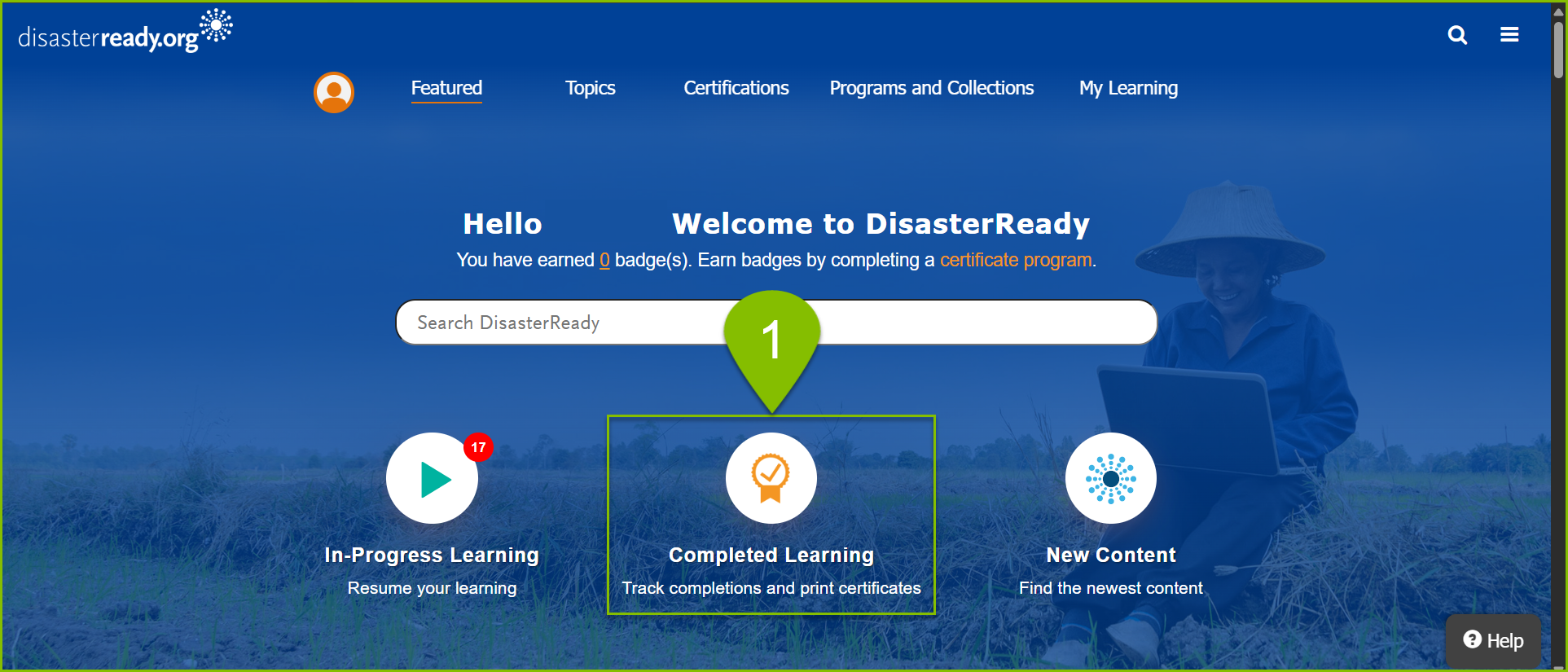Select the Featured tab
This screenshot has width=1568, height=672.
pyautogui.click(x=446, y=88)
